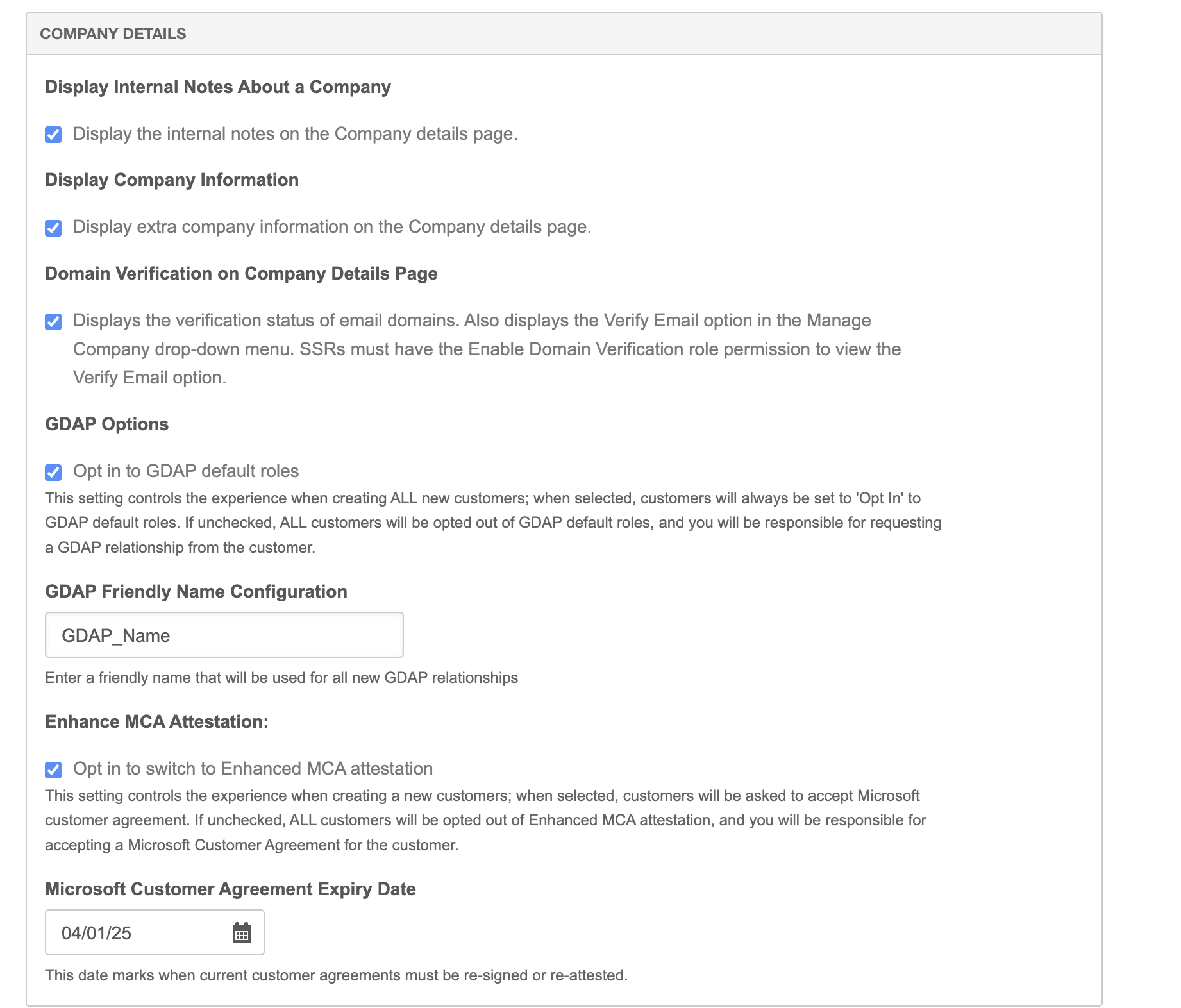Click the 'GDAP Friendly Name Configuration' heading
The image size is (1181, 1008).
coord(196,592)
